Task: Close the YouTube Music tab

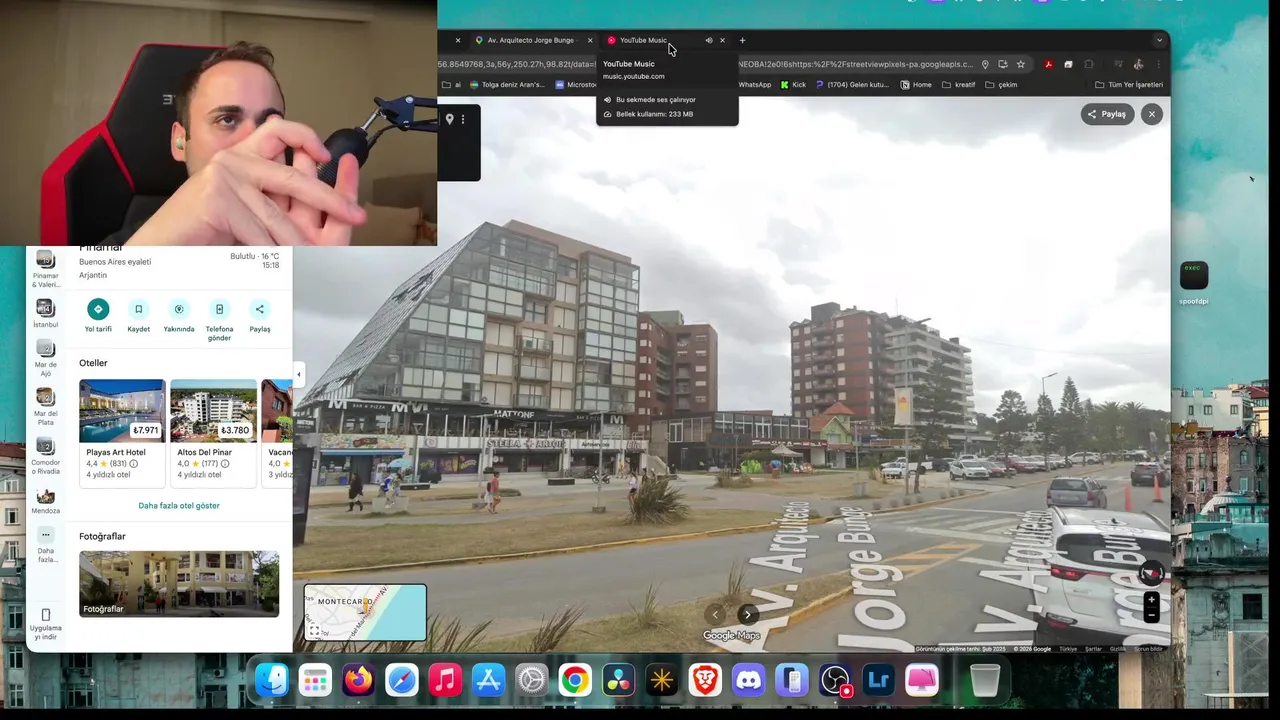Action: coord(722,40)
